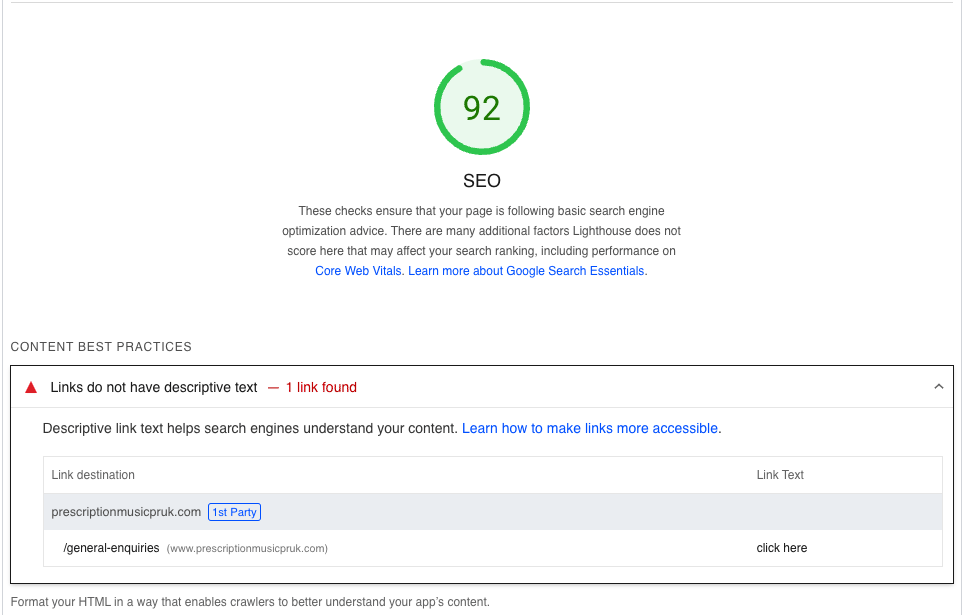Click the CONTENT BEST PRACTICES section heading

click(x=101, y=347)
